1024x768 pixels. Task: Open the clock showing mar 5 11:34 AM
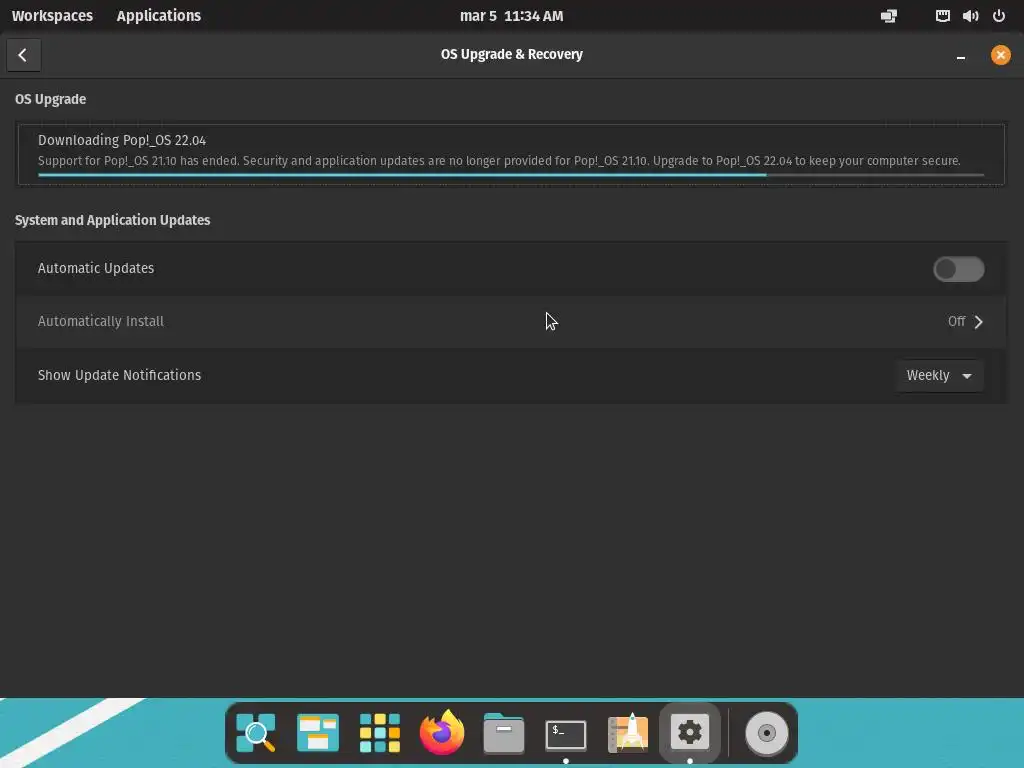pyautogui.click(x=511, y=16)
